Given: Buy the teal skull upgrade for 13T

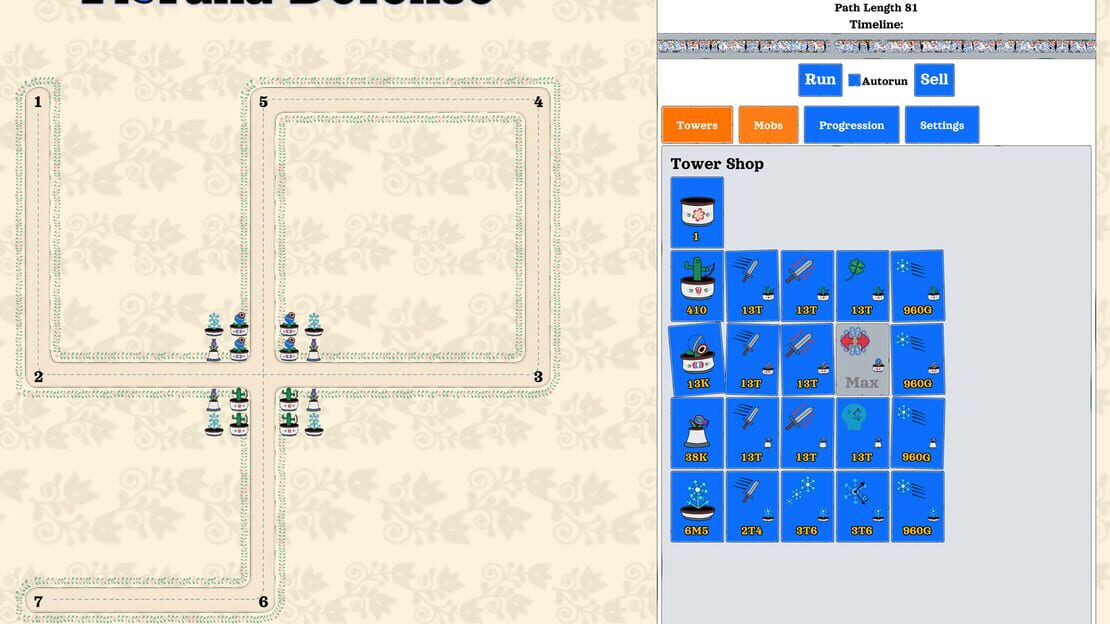Looking at the screenshot, I should point(862,433).
